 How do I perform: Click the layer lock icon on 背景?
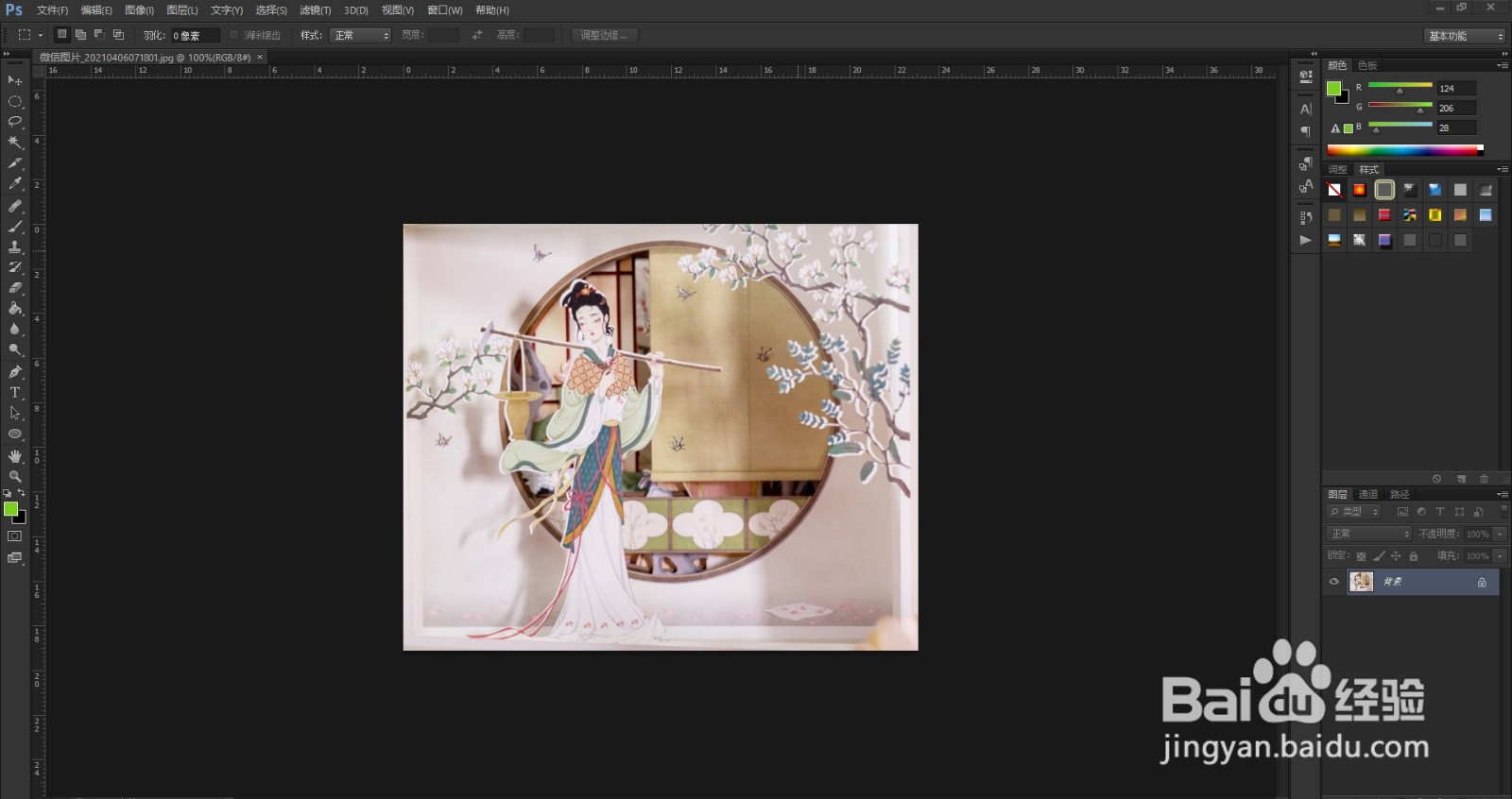[x=1482, y=583]
